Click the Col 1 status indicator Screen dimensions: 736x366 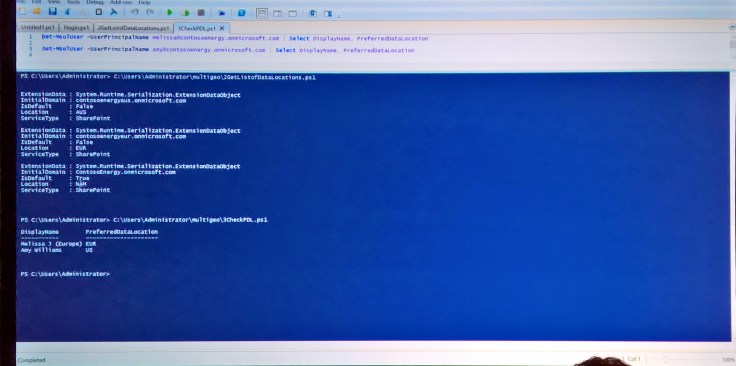point(634,359)
